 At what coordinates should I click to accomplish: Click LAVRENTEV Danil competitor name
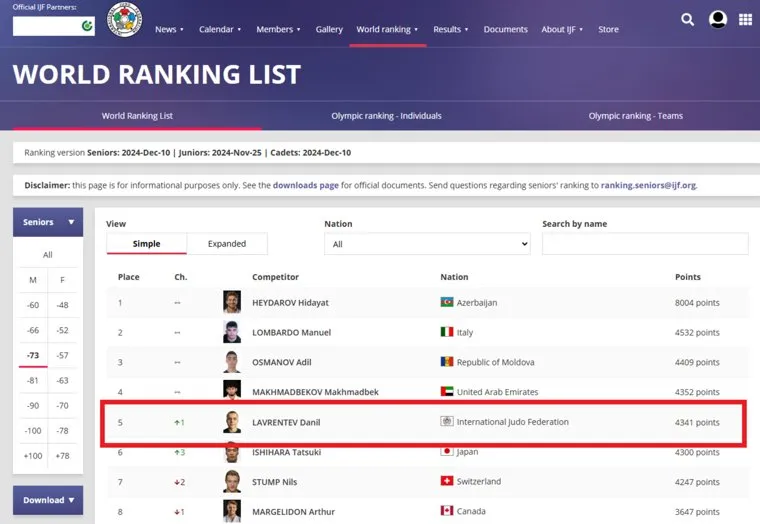pyautogui.click(x=286, y=422)
